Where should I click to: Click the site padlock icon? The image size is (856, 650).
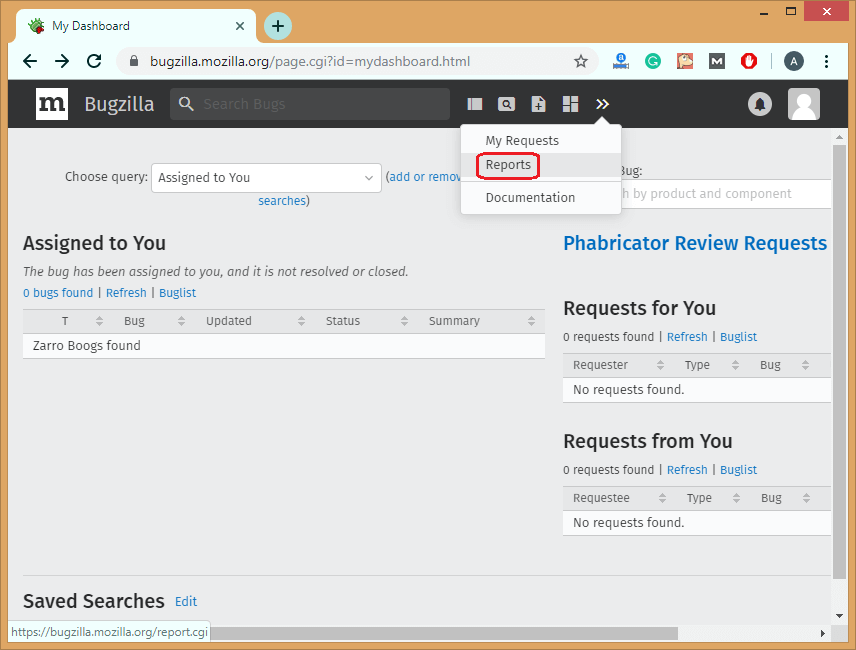(x=134, y=61)
